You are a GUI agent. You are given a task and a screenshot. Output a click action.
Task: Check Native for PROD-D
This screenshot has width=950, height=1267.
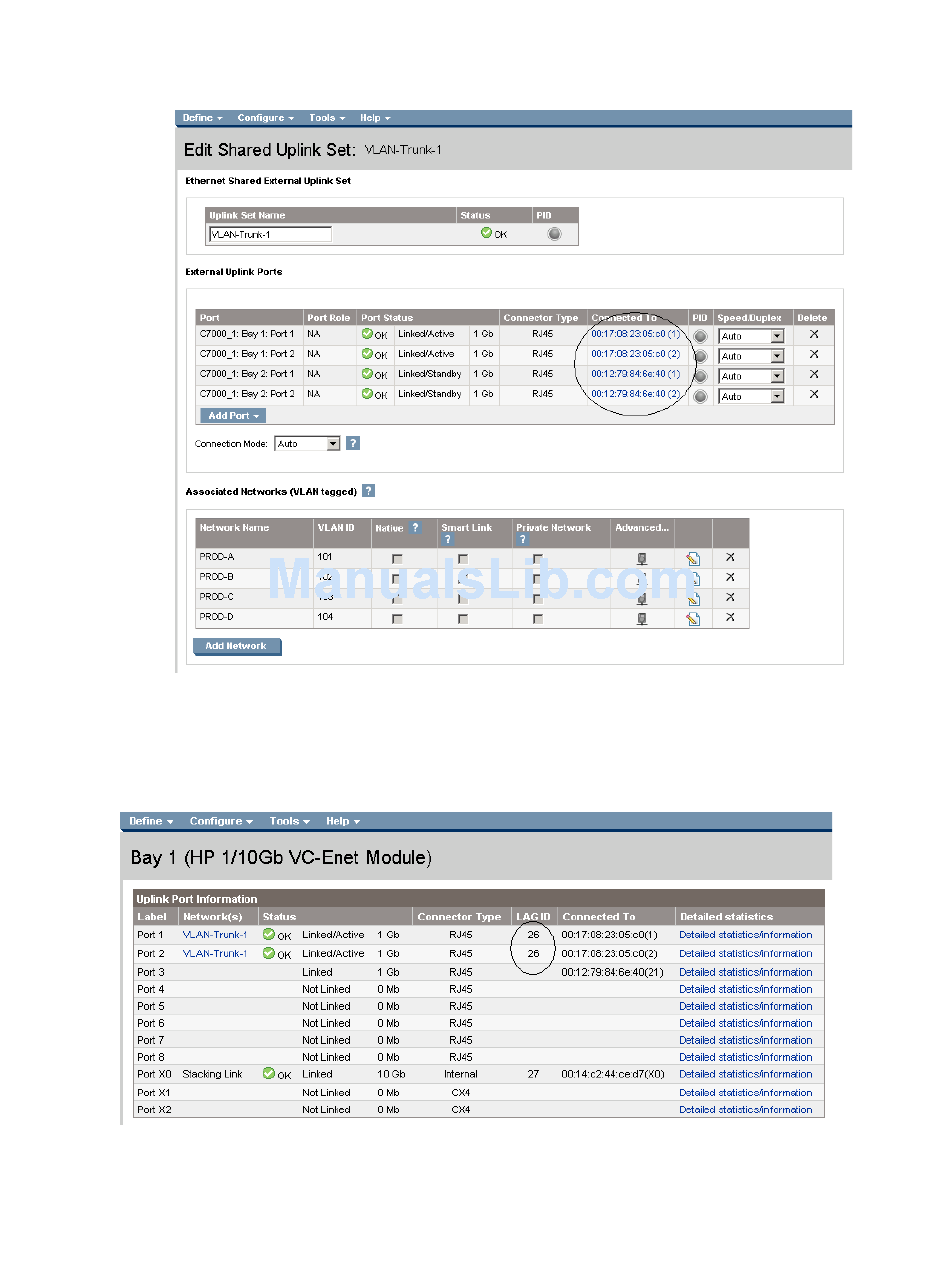point(397,619)
